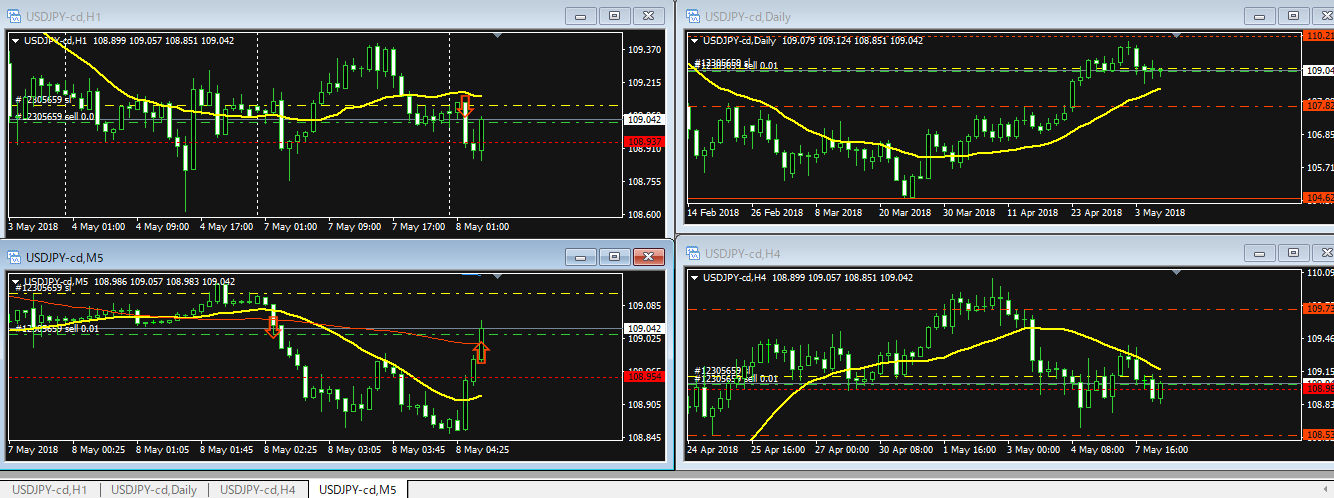Click the sell order label in H1 chart
Viewport: 1334px width, 498px height.
pos(56,116)
